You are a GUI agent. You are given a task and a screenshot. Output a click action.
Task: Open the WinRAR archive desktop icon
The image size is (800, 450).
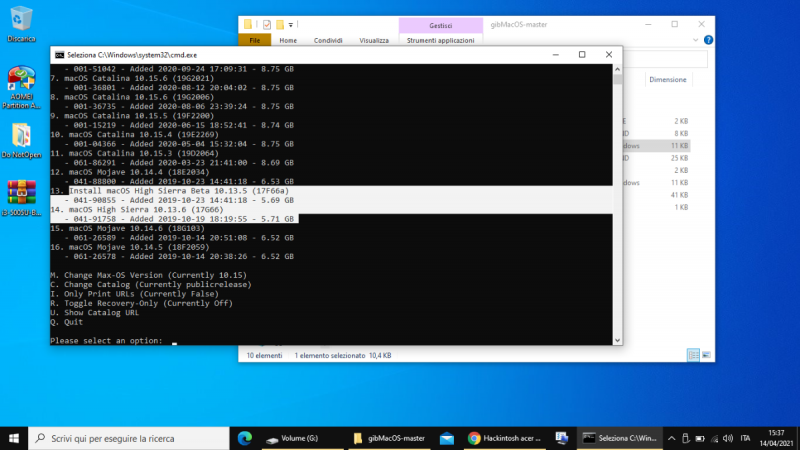pyautogui.click(x=21, y=198)
